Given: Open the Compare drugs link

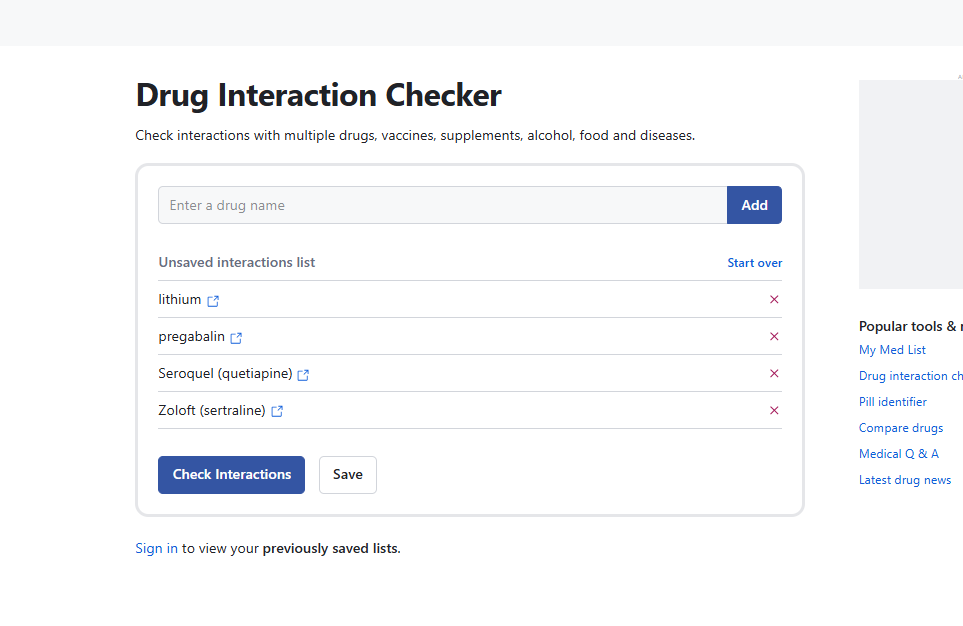Looking at the screenshot, I should [x=900, y=428].
